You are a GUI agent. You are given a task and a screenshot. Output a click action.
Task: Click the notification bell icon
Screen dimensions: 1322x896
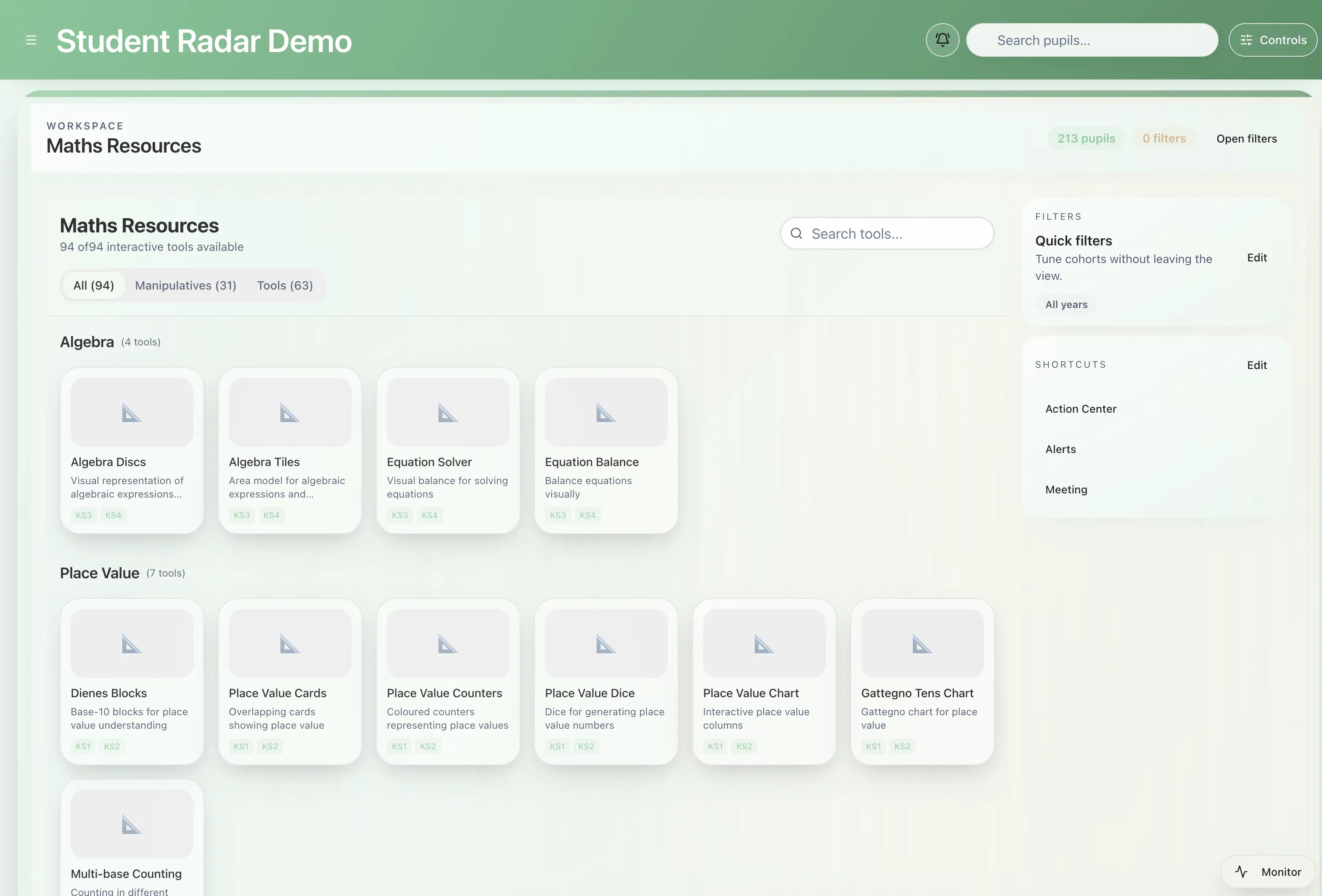click(942, 40)
